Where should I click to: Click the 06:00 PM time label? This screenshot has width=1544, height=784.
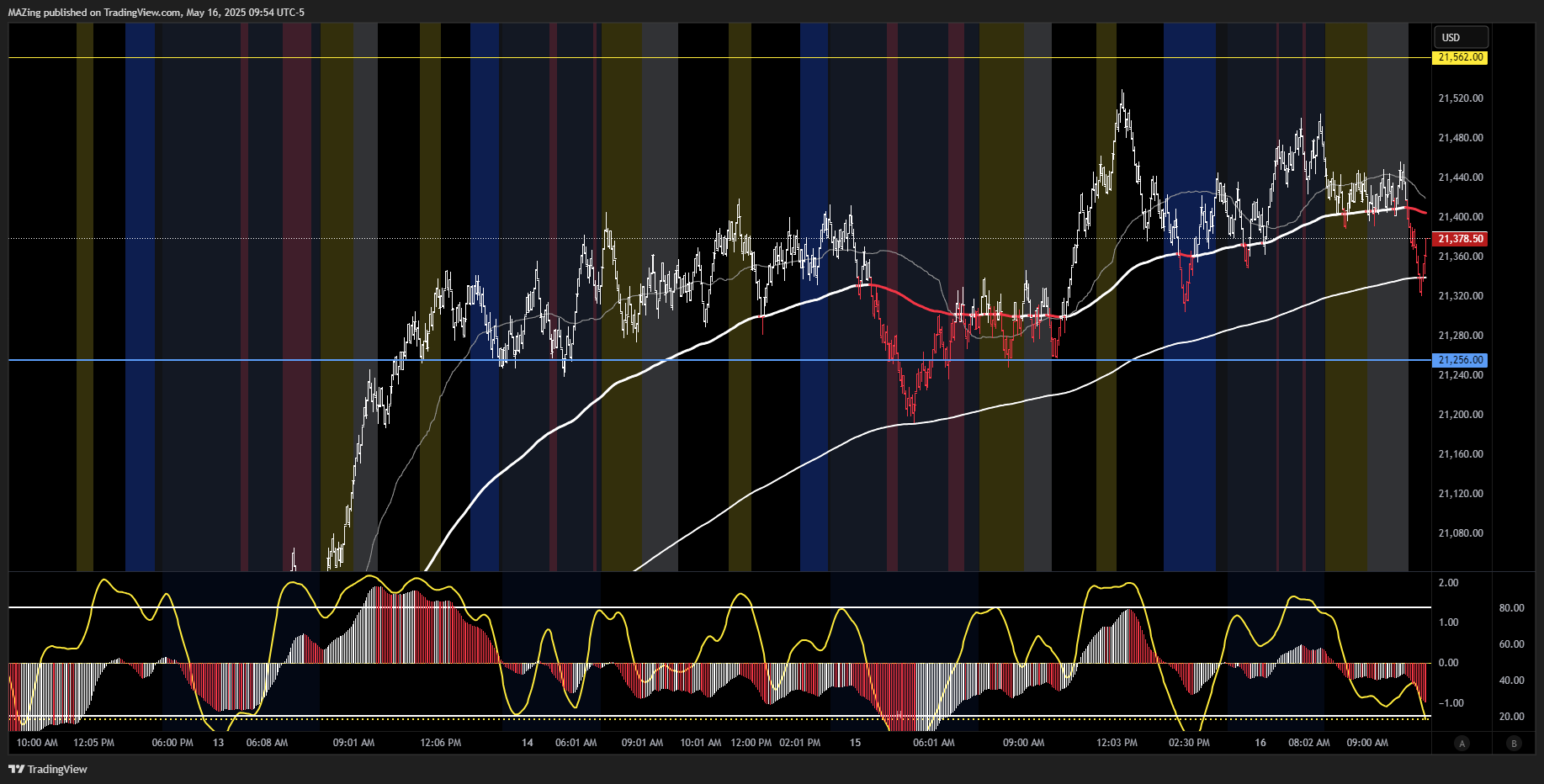172,743
